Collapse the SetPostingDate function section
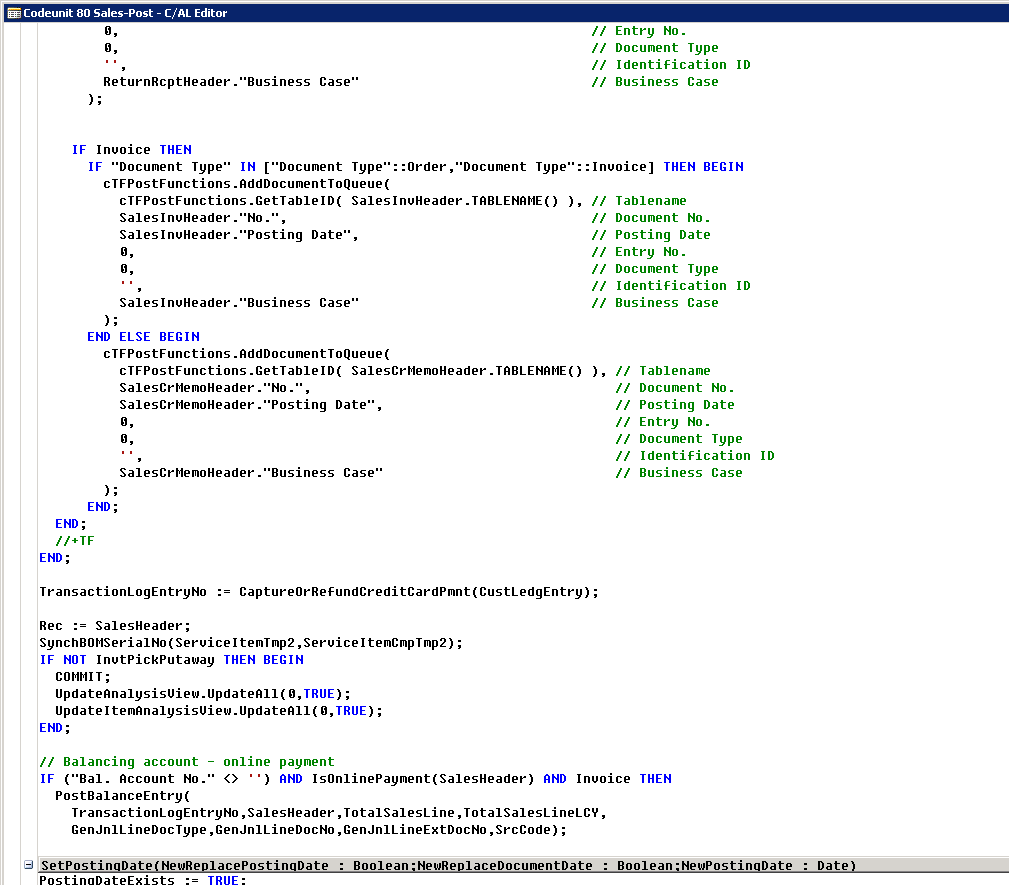Screen dimensions: 1009x885 (x=28, y=865)
